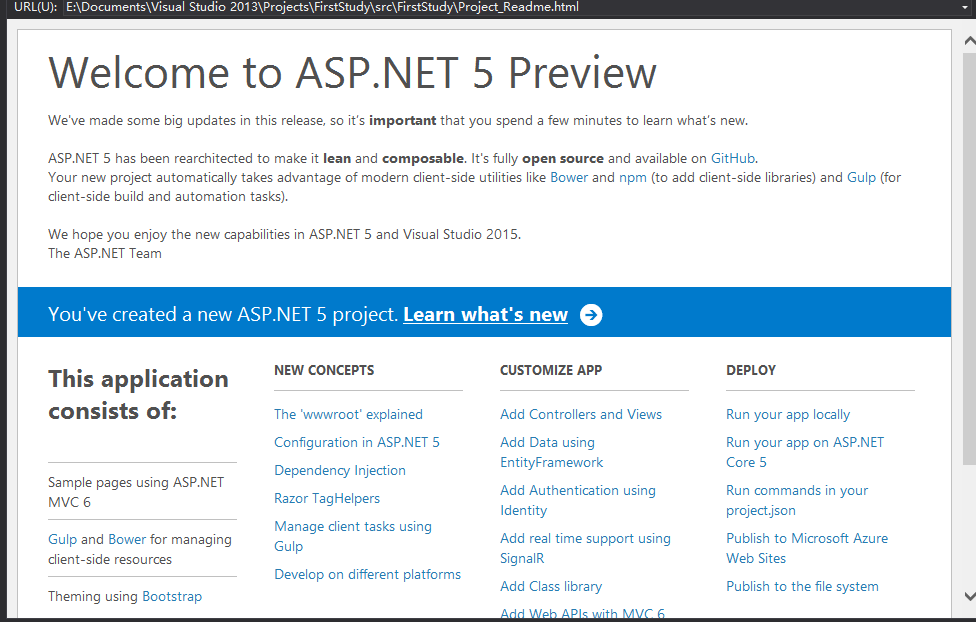The height and width of the screenshot is (622, 976).
Task: Click 'Sample pages using ASP.NET MVC 6' text
Action: point(136,492)
